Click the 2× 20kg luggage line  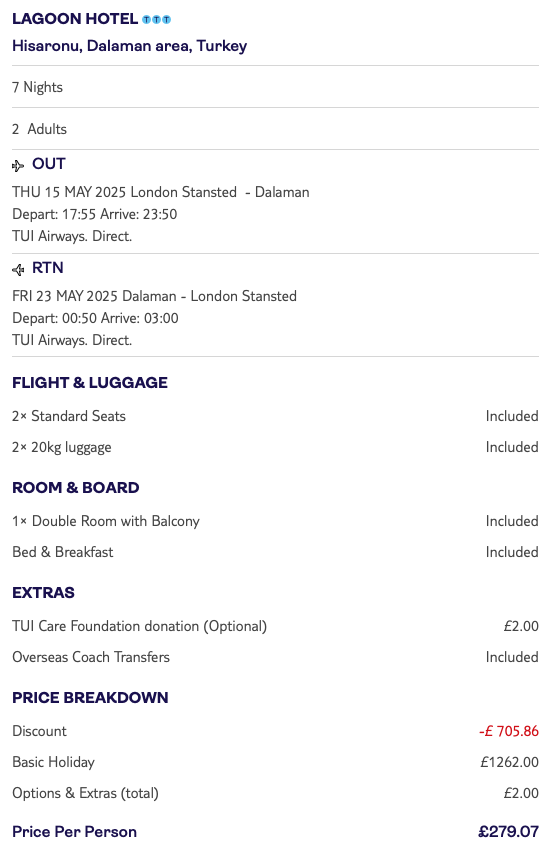(x=275, y=447)
